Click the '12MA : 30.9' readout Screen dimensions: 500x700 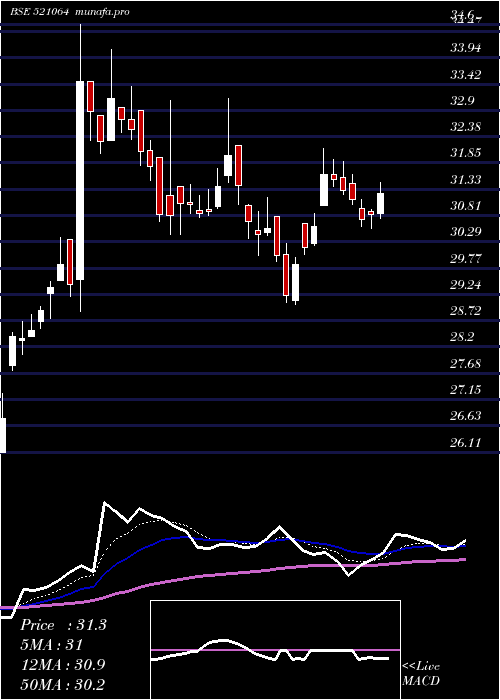click(62, 665)
